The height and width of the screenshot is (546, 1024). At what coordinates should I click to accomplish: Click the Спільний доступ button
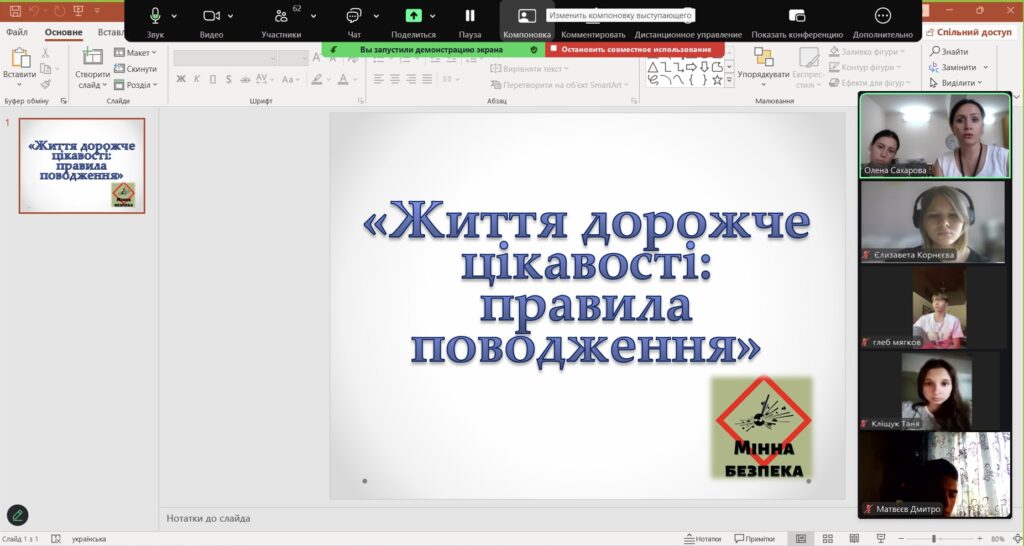pos(968,32)
